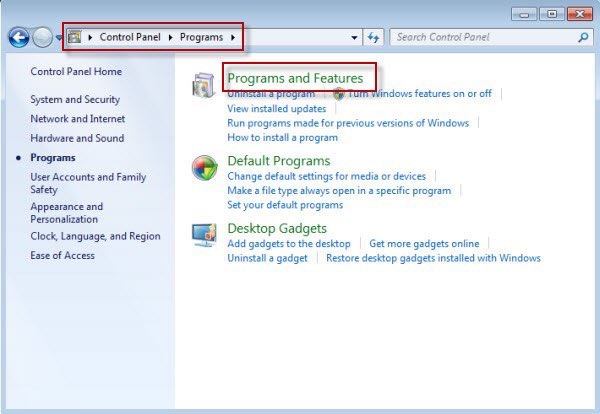The height and width of the screenshot is (414, 600).
Task: Open the recent pages dropdown beside the Forward button
Action: point(59,37)
